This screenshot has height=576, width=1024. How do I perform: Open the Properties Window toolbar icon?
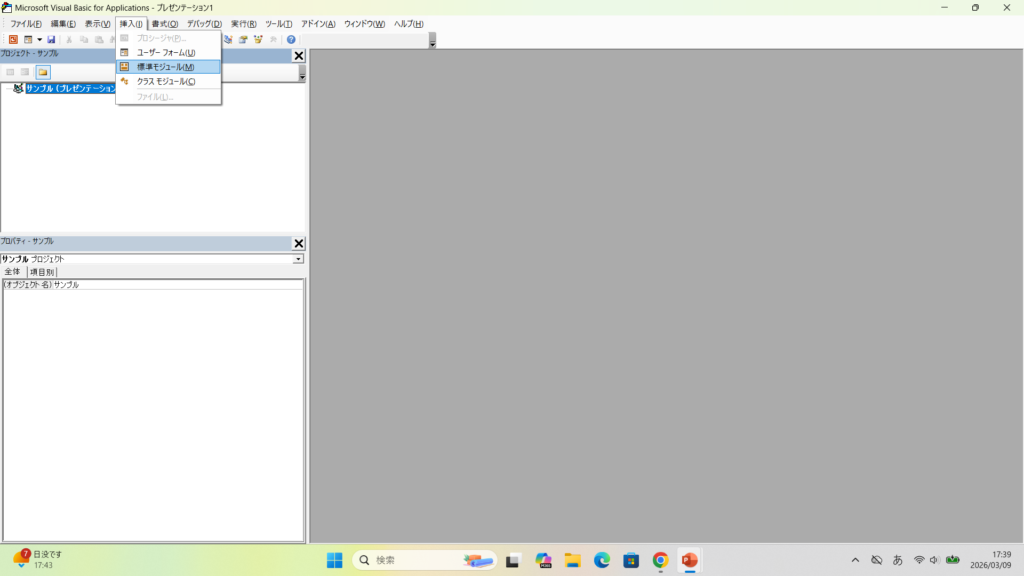click(243, 40)
